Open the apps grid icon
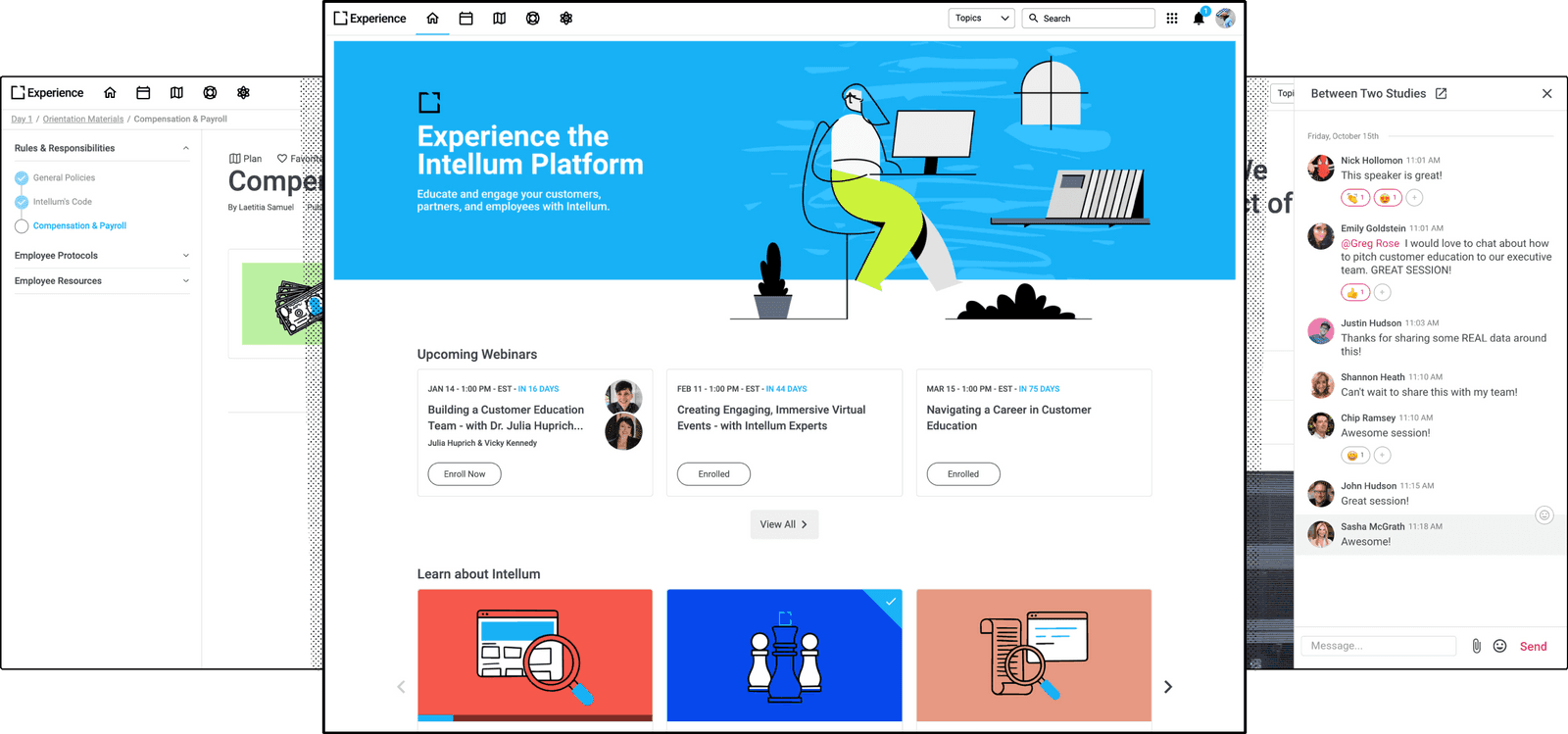This screenshot has height=734, width=1568. tap(1172, 19)
